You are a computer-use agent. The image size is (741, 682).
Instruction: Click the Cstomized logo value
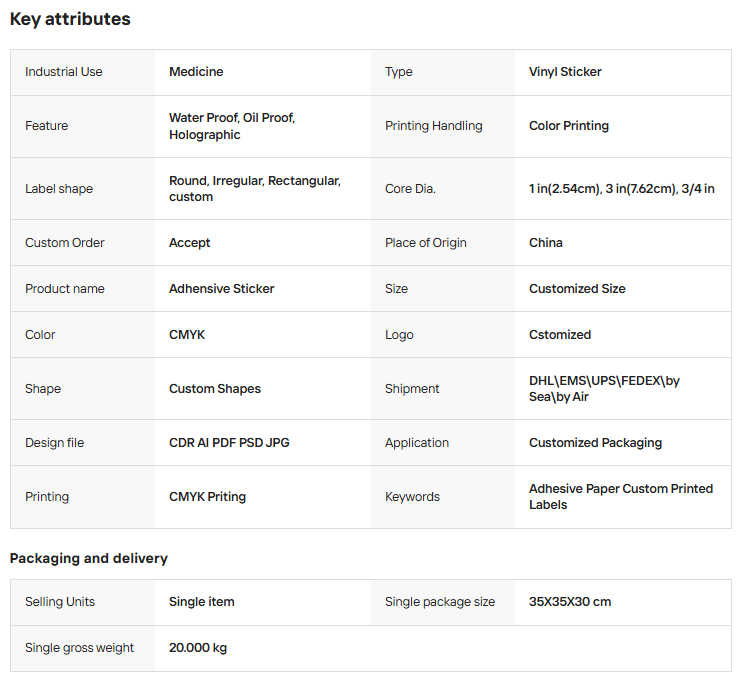tap(560, 335)
